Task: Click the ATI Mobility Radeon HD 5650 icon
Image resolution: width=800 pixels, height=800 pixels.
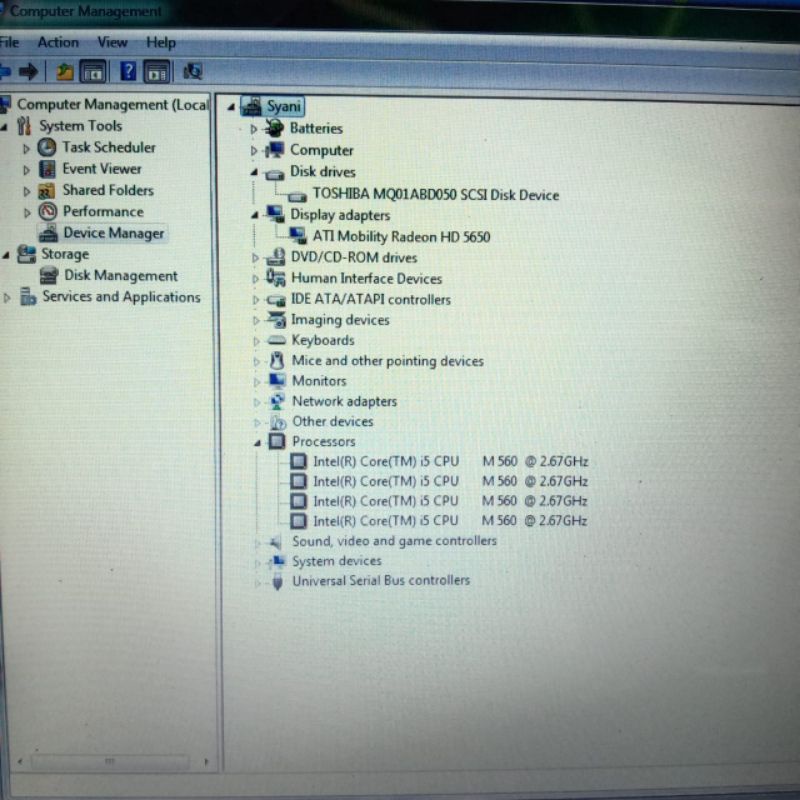Action: [297, 236]
